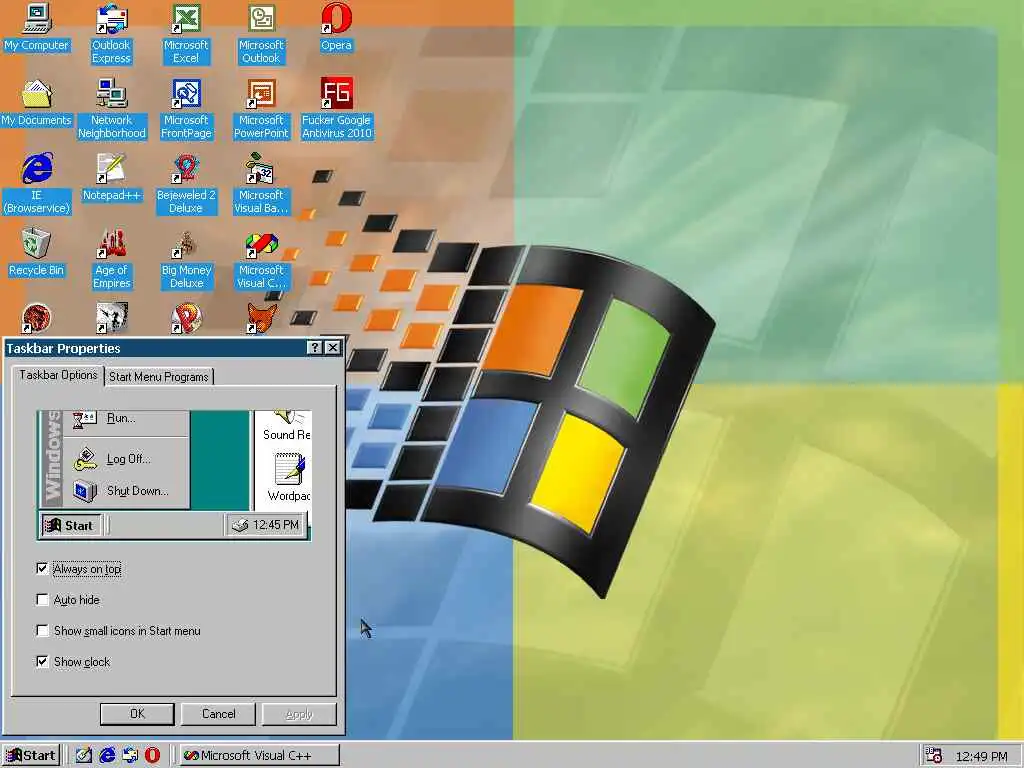Click the Opera quick launch icon
The image size is (1024, 768).
tap(152, 756)
